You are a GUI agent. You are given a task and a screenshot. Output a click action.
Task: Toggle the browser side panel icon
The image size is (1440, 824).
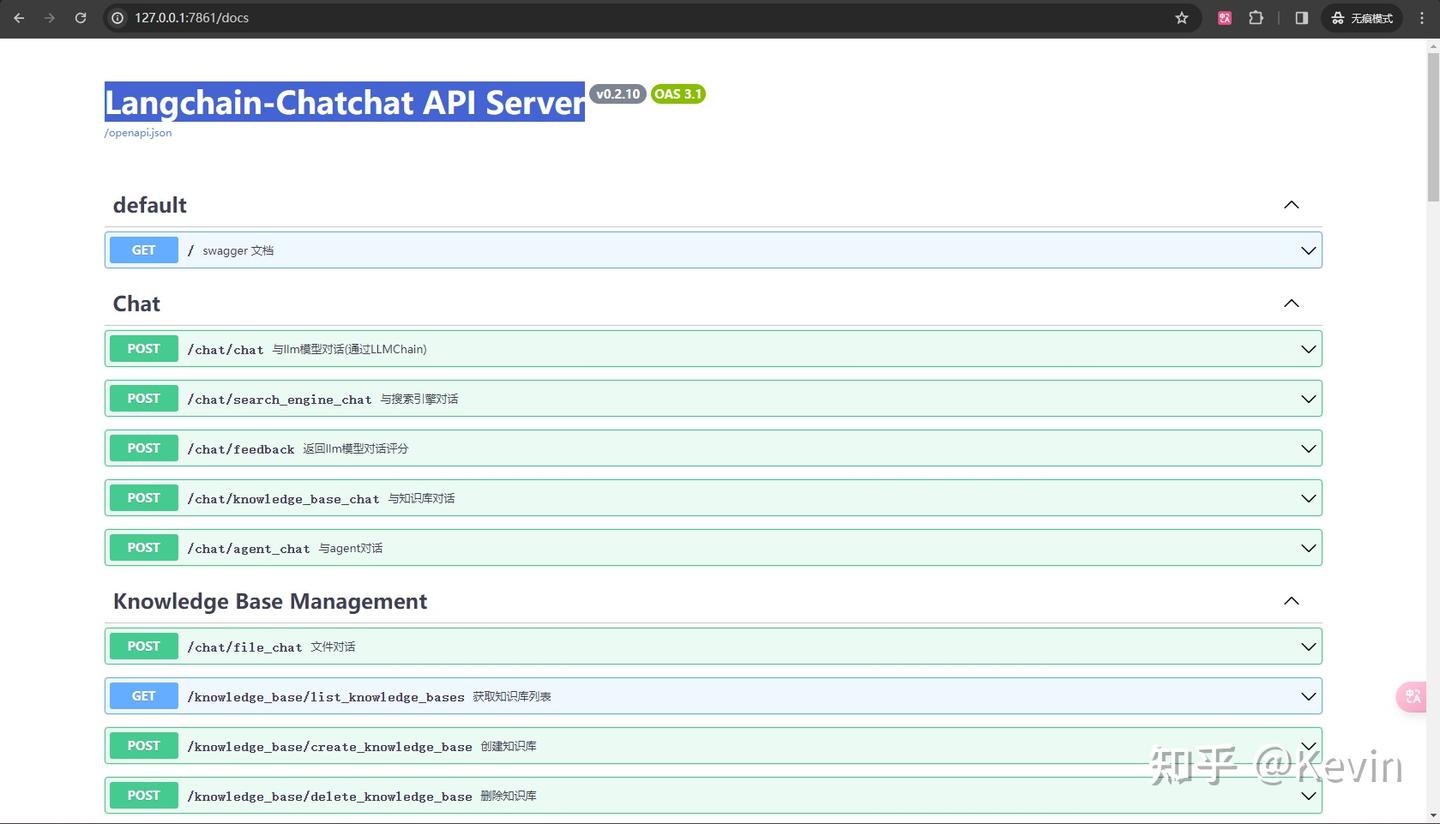pyautogui.click(x=1301, y=18)
